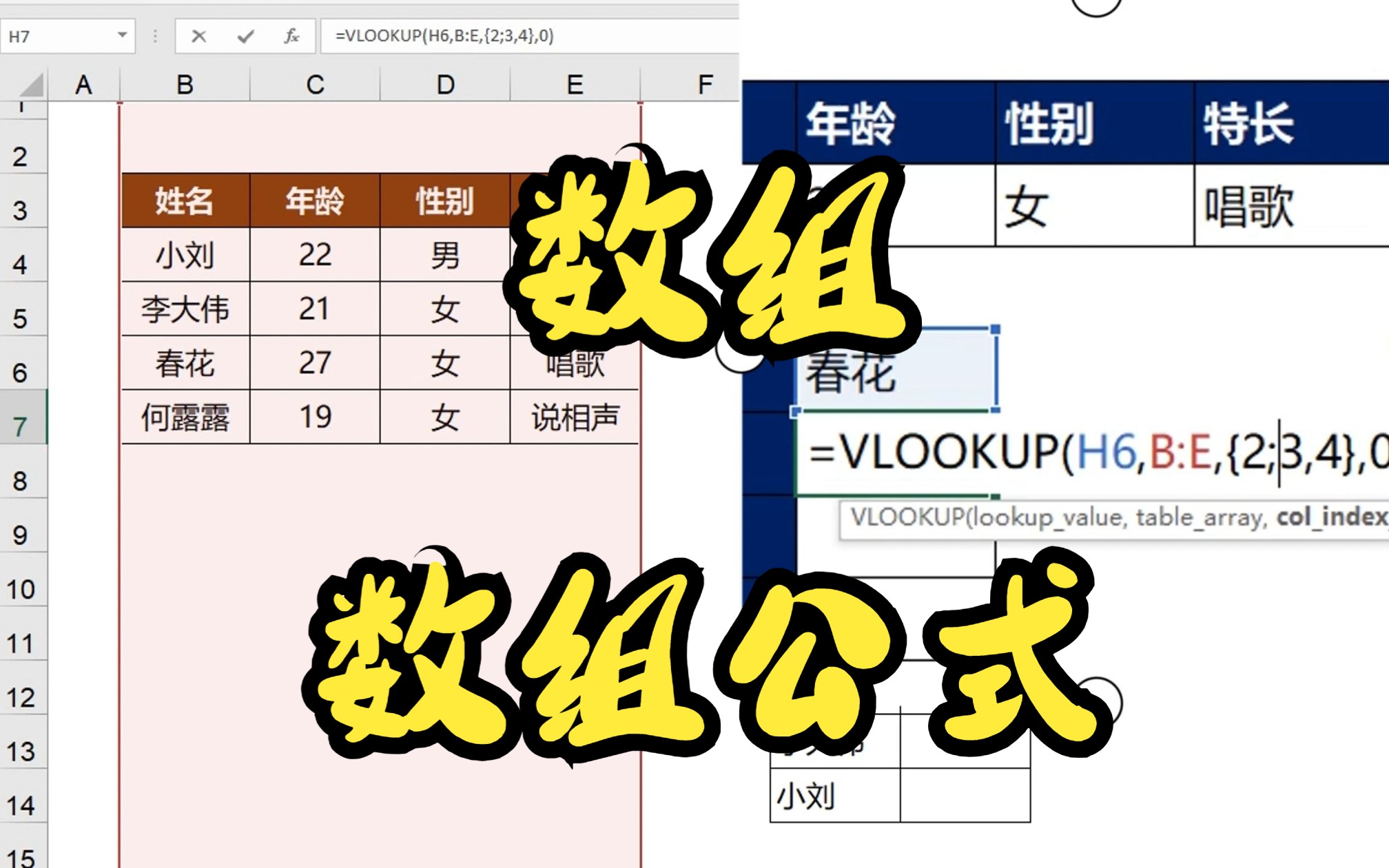Click 春花 in the brown table
The image size is (1389, 868).
click(185, 363)
